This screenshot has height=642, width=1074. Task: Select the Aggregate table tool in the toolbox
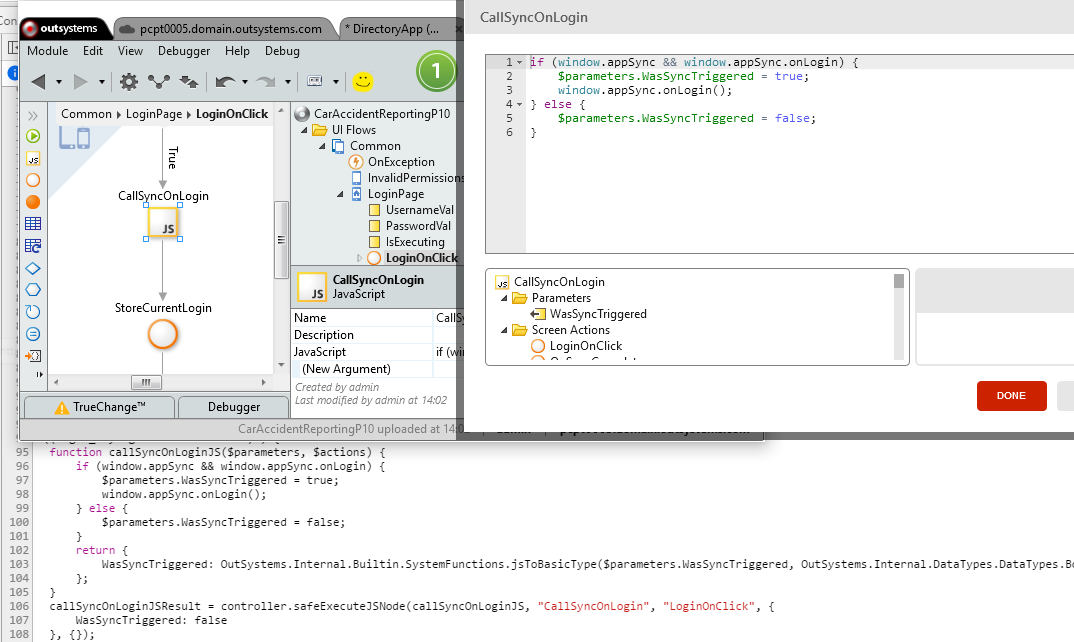click(33, 224)
